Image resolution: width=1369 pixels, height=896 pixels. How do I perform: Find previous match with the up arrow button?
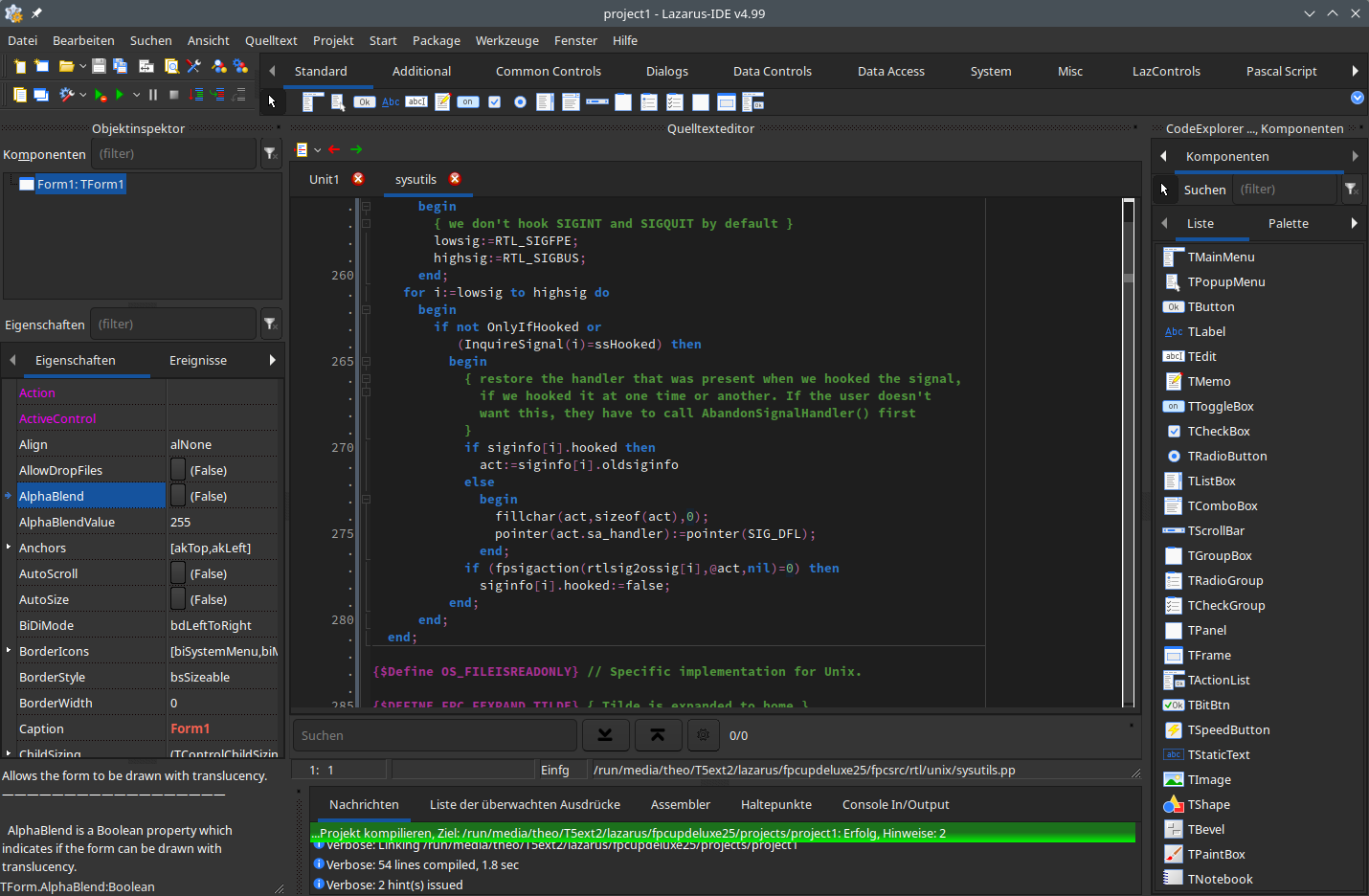click(x=658, y=735)
